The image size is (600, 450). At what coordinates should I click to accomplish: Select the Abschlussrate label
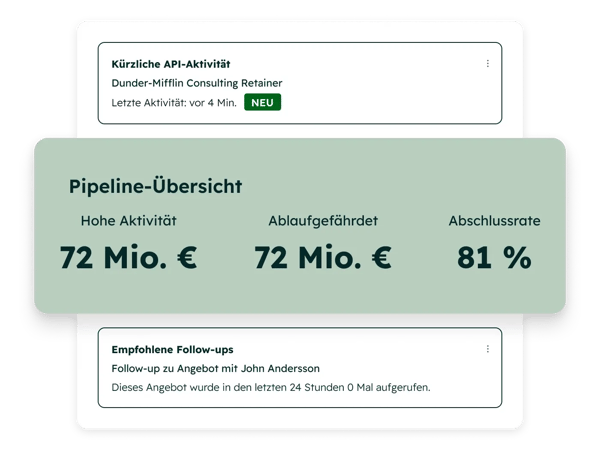(494, 220)
